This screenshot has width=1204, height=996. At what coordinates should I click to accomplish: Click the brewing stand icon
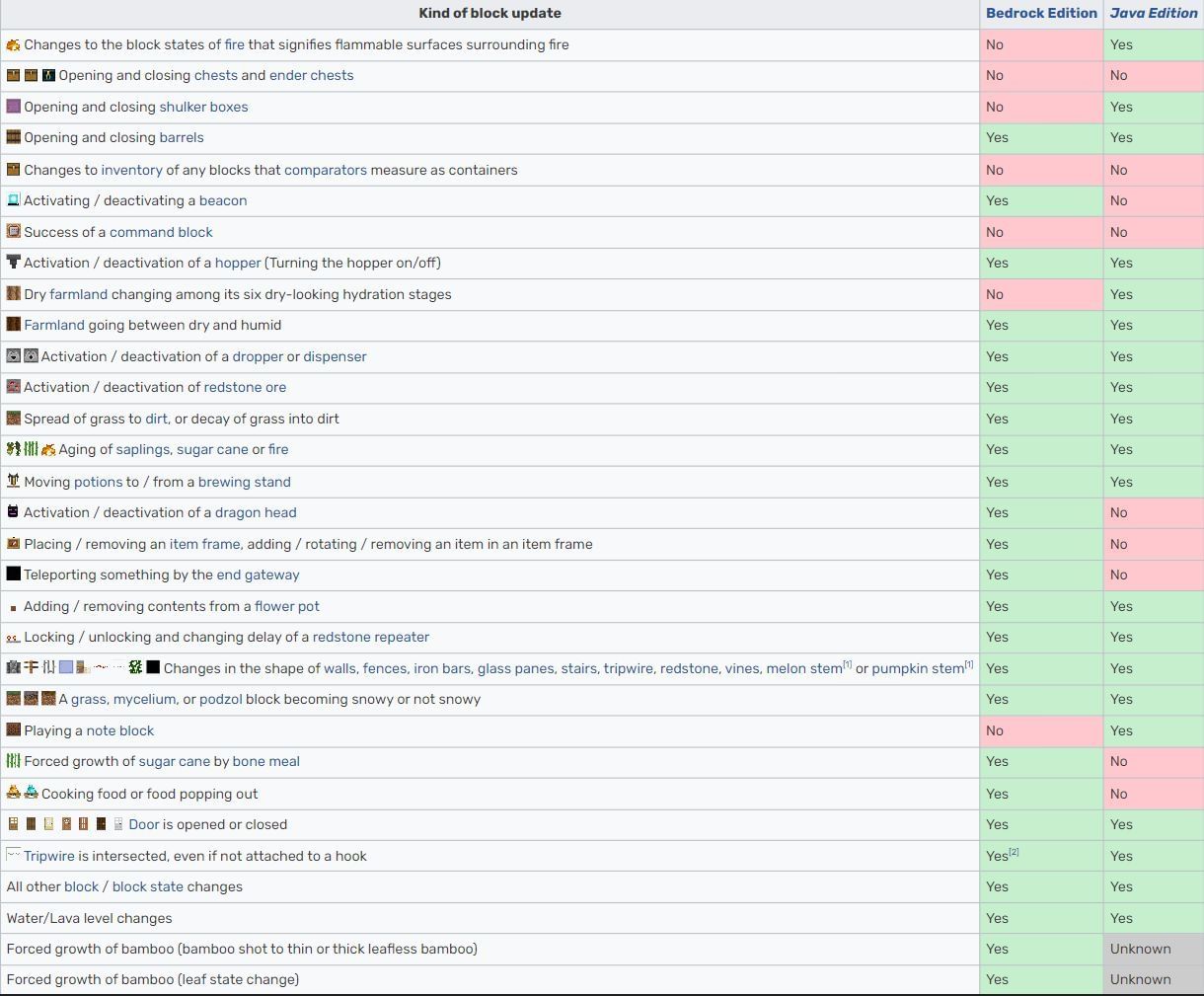pyautogui.click(x=14, y=481)
